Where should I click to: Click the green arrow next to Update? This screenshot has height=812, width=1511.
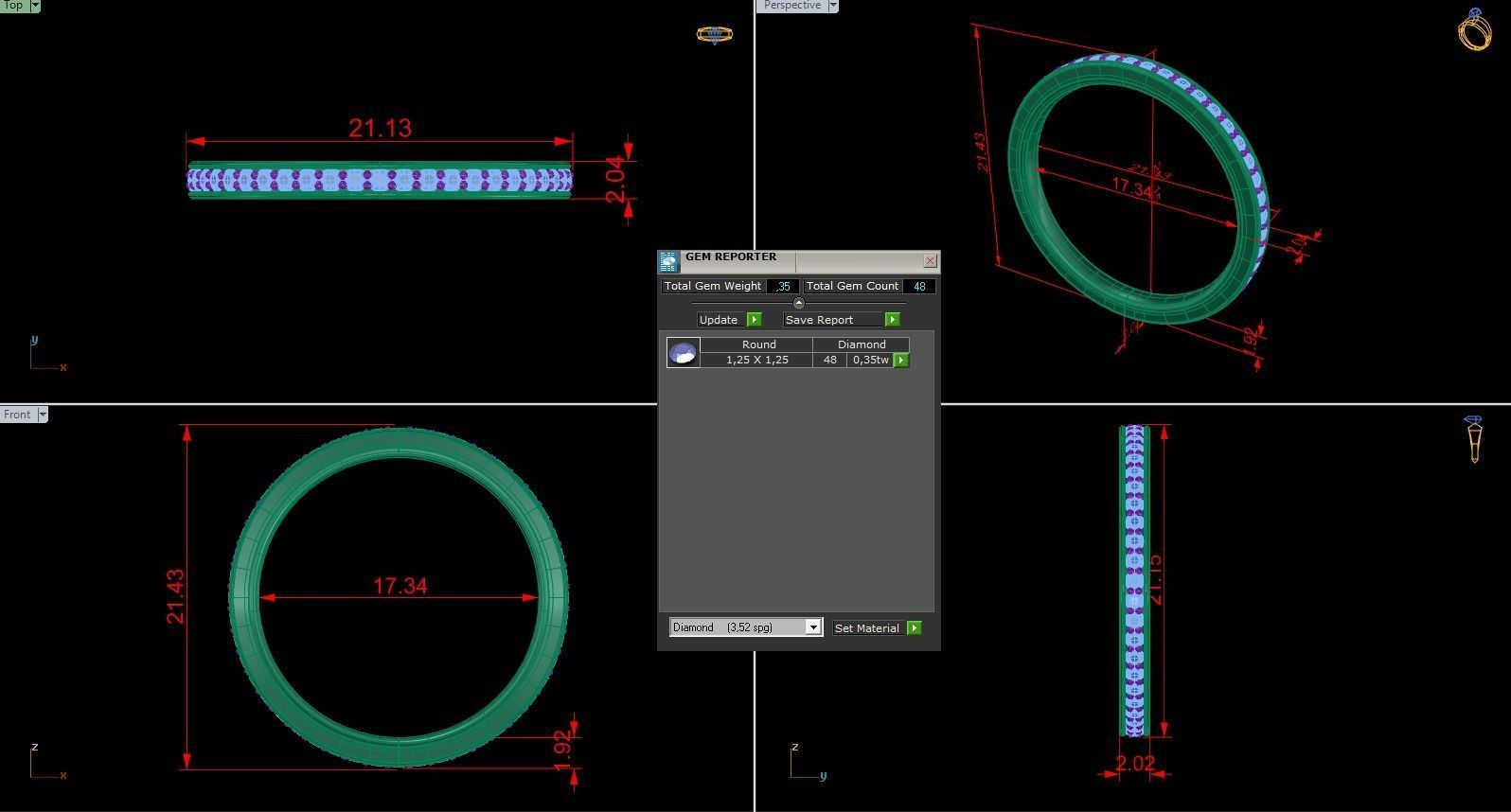pos(755,320)
